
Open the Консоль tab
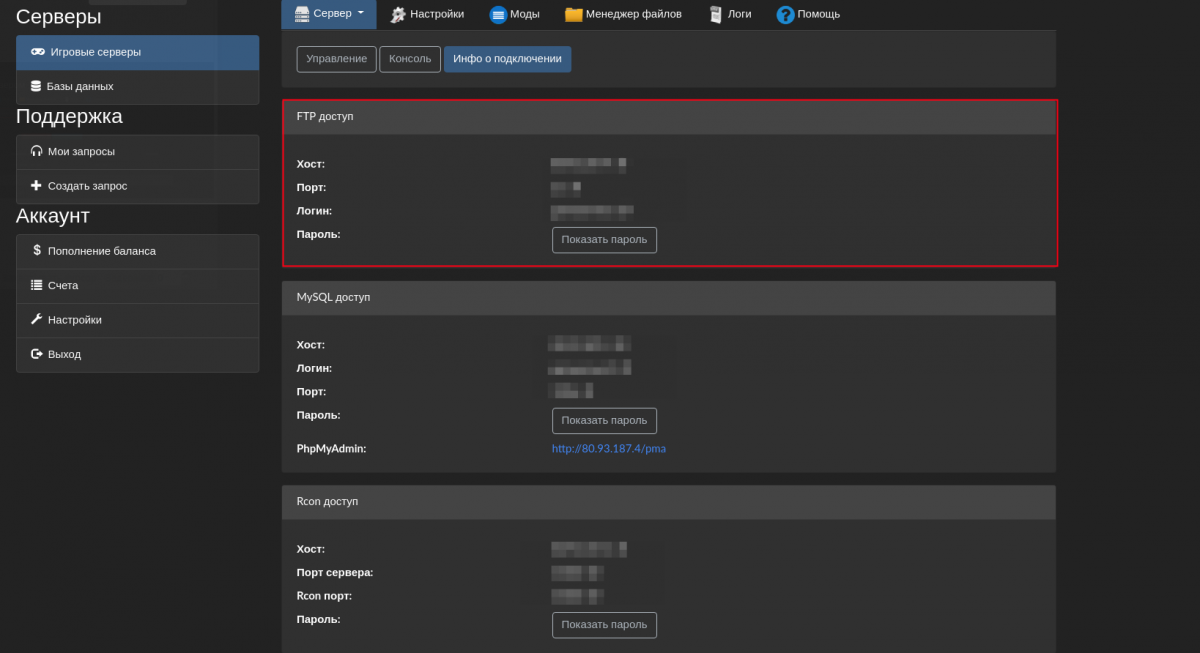tap(410, 59)
